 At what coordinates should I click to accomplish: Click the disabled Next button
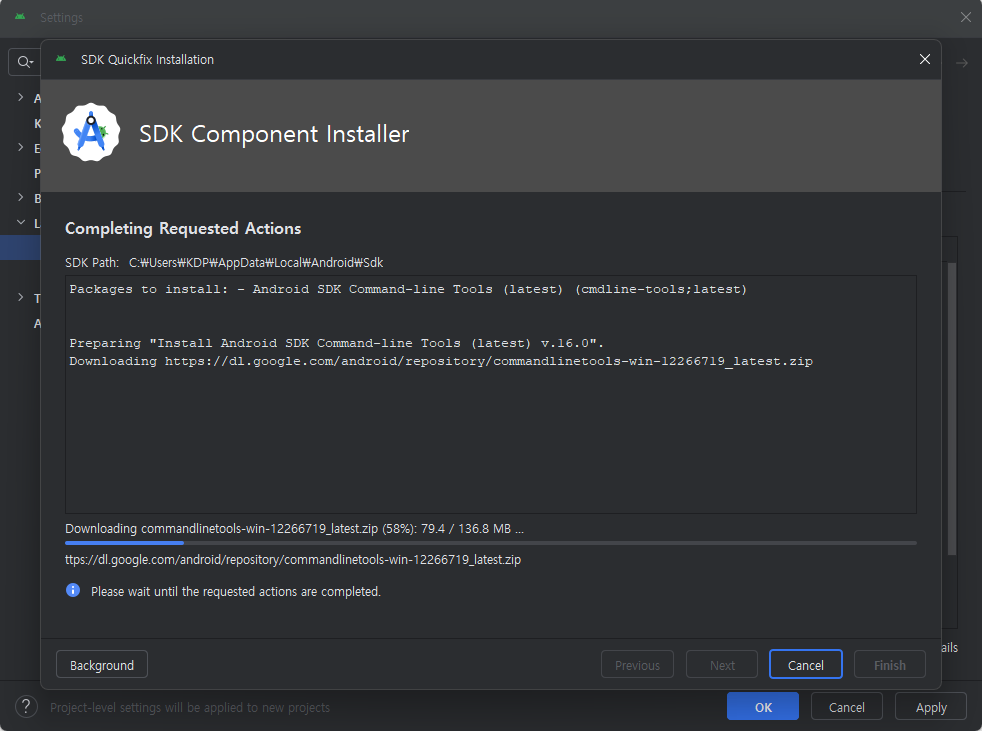722,665
